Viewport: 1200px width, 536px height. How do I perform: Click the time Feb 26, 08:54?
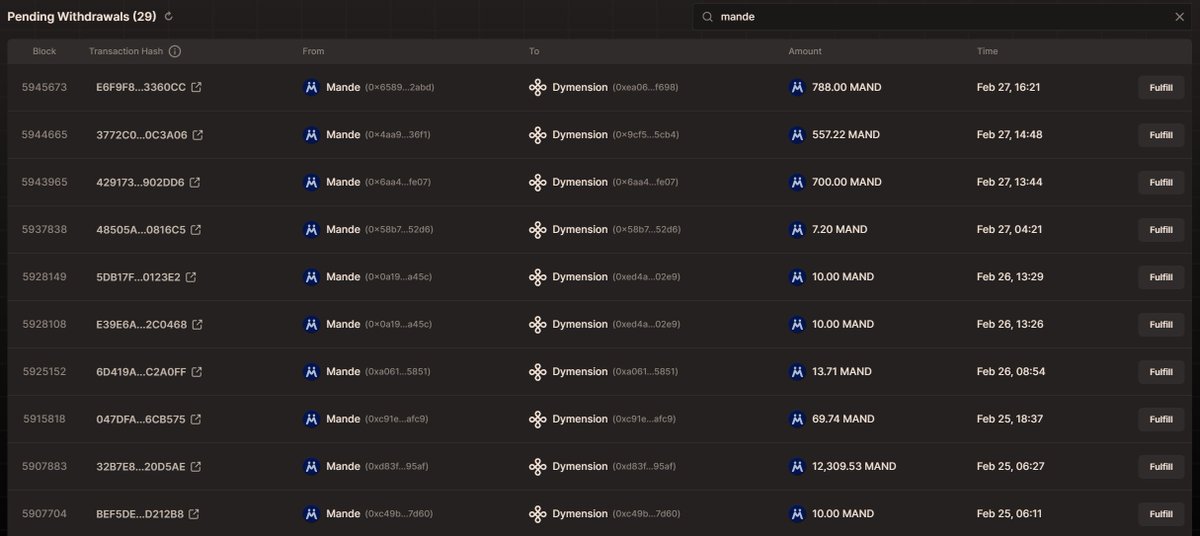click(x=1011, y=372)
